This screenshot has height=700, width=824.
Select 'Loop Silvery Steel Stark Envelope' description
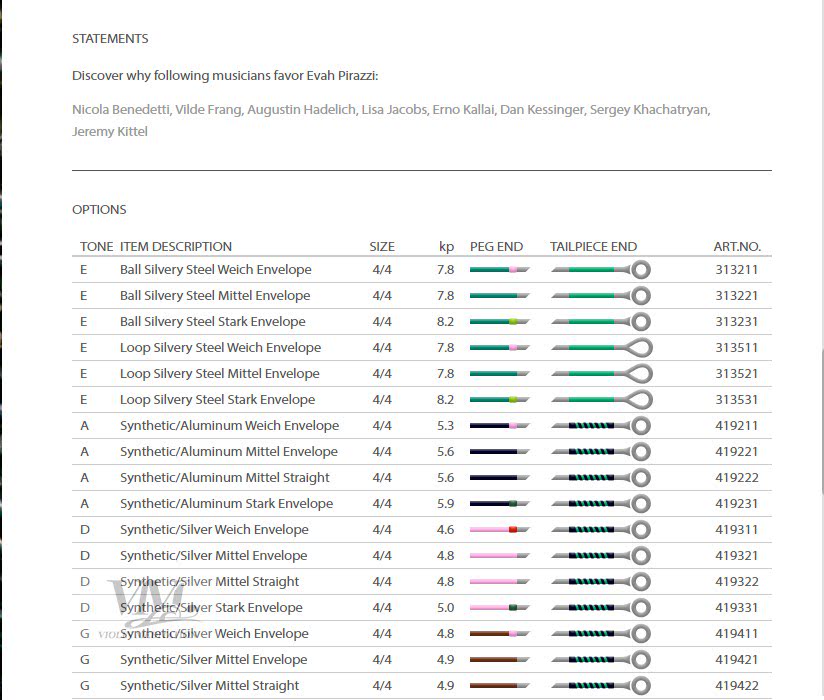[x=218, y=399]
